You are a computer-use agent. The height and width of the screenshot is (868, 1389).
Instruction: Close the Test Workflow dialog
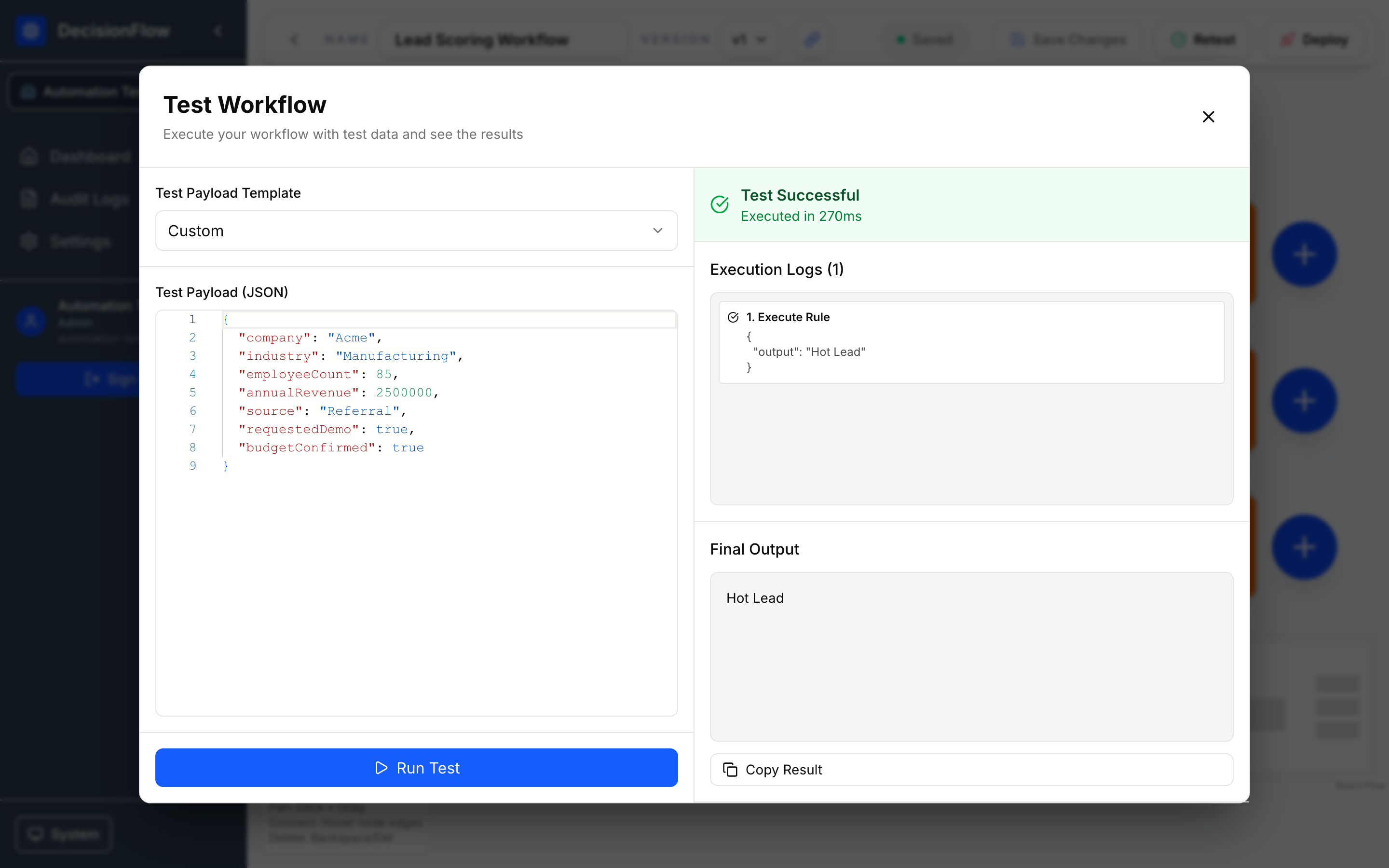pos(1208,117)
